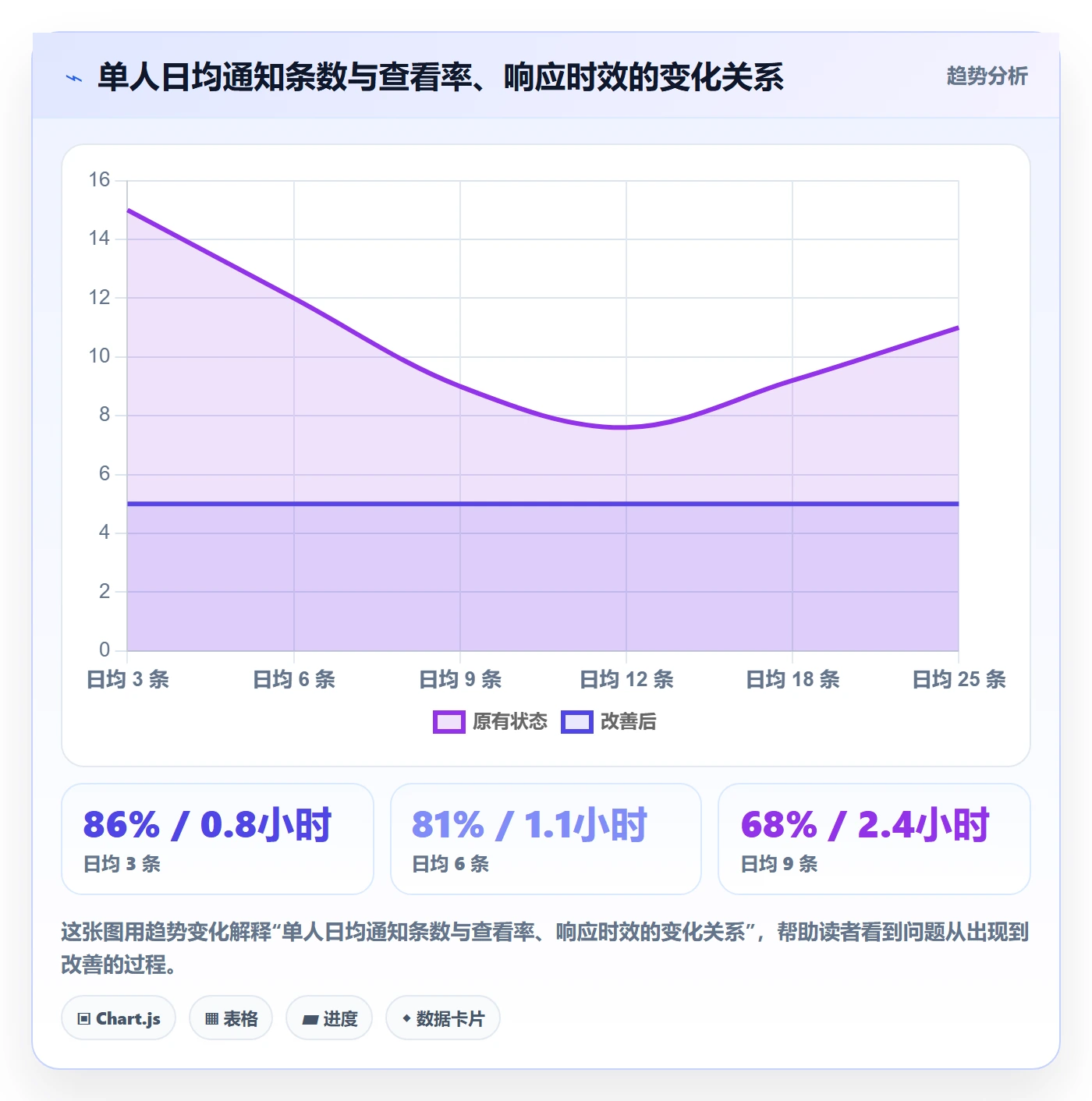Click the 日均 6 条 label under 81%
The width and height of the screenshot is (1092, 1101).
tap(450, 864)
